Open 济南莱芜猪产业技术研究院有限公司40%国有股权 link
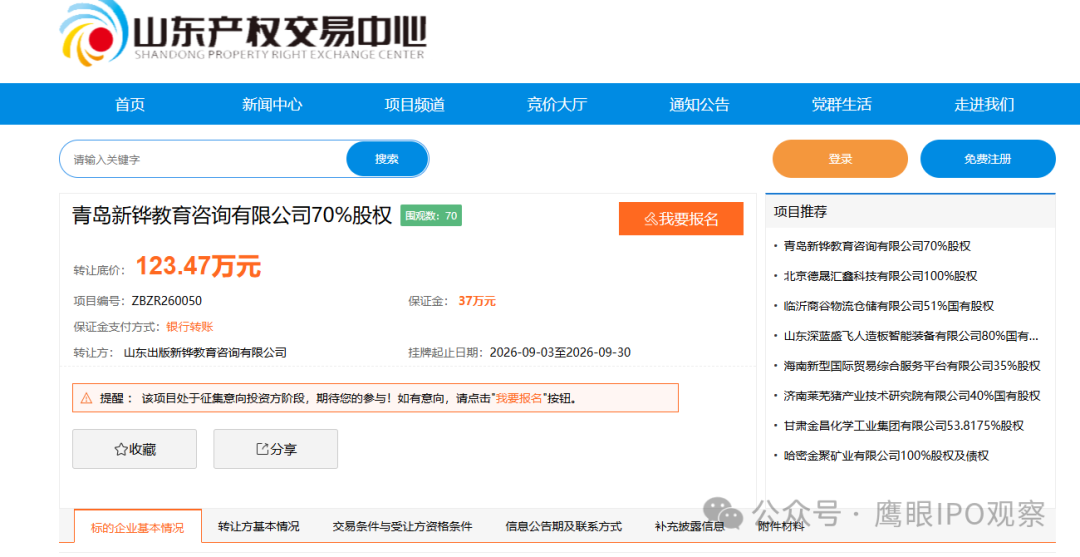This screenshot has width=1080, height=557. click(912, 396)
